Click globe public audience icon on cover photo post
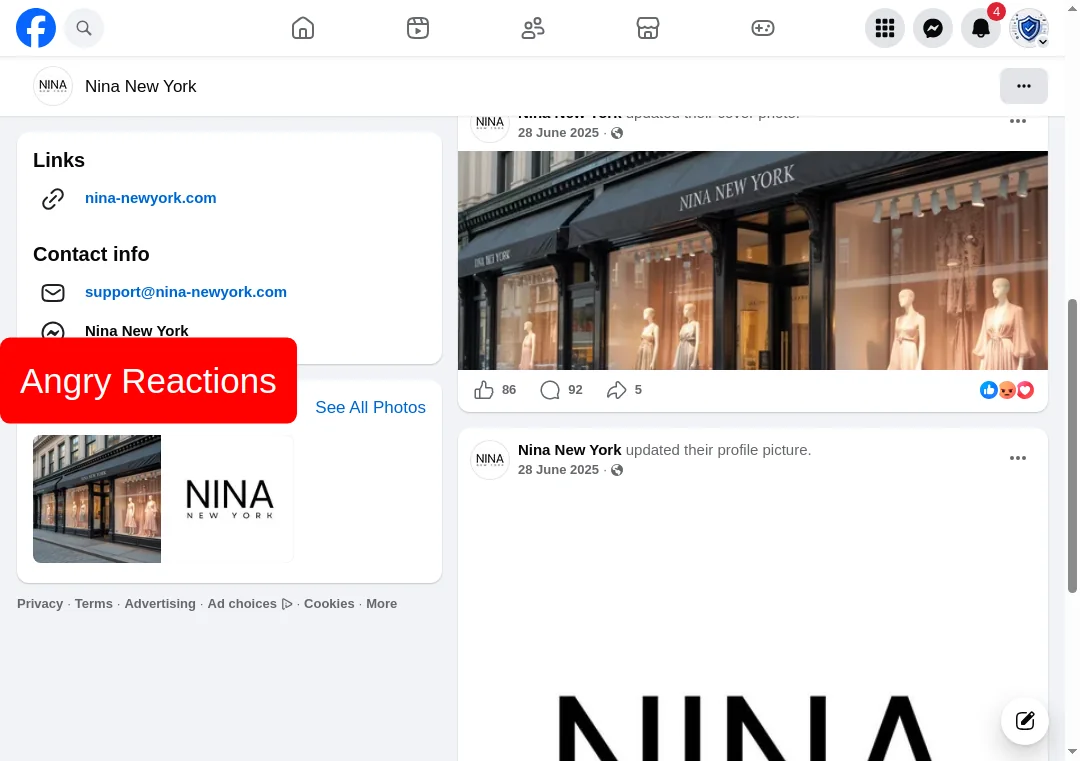 617,133
